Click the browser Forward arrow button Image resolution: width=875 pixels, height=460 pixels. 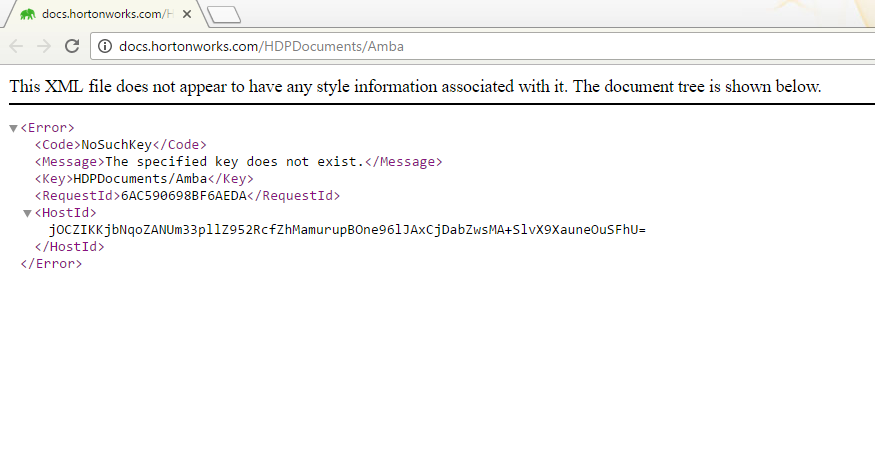44,46
